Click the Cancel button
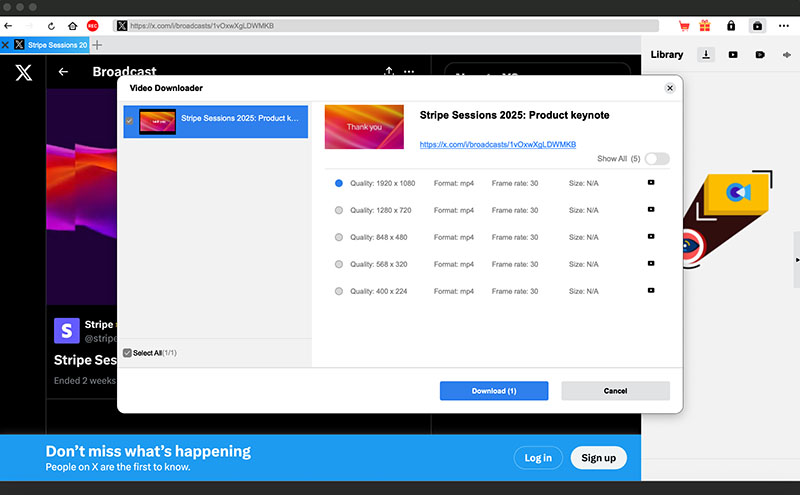The image size is (800, 495). [x=615, y=391]
